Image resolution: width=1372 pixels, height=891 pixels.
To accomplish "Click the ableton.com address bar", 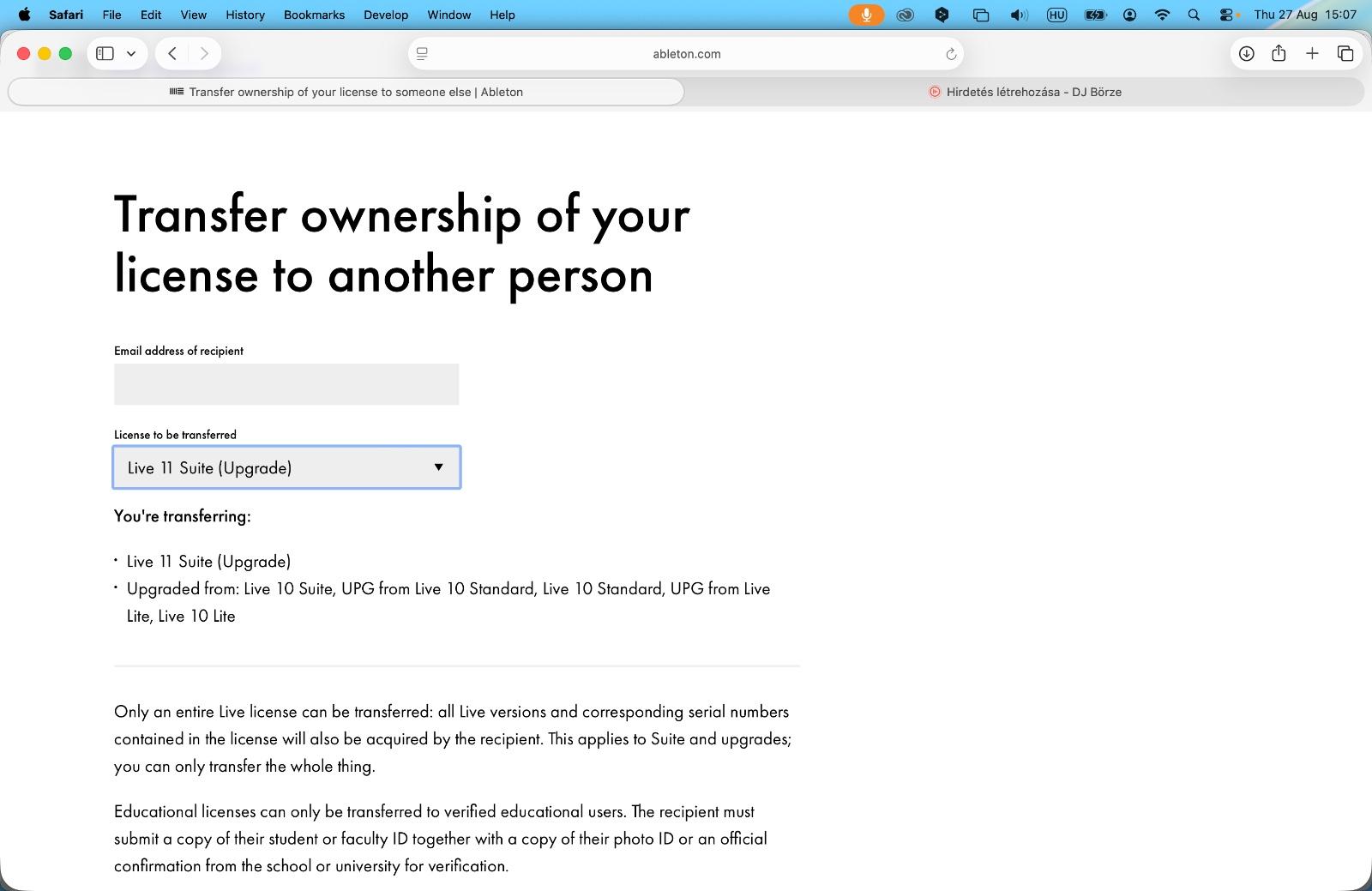I will (x=686, y=53).
